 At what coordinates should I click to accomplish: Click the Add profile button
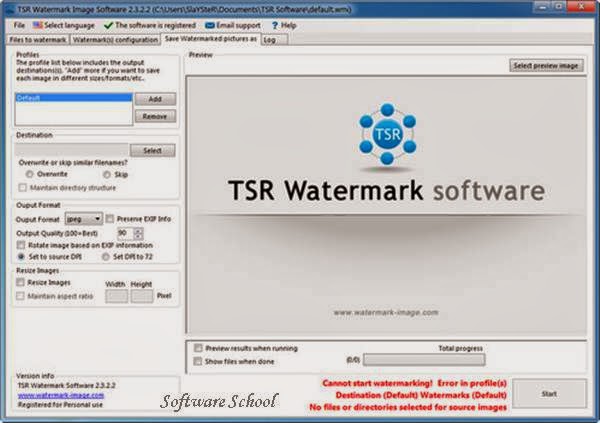click(155, 99)
